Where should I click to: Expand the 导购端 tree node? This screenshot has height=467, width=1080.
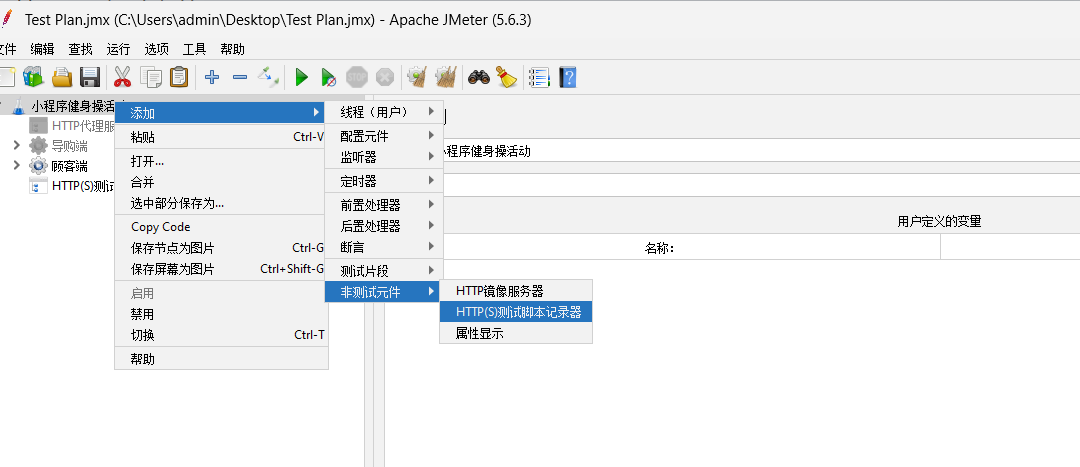[17, 145]
